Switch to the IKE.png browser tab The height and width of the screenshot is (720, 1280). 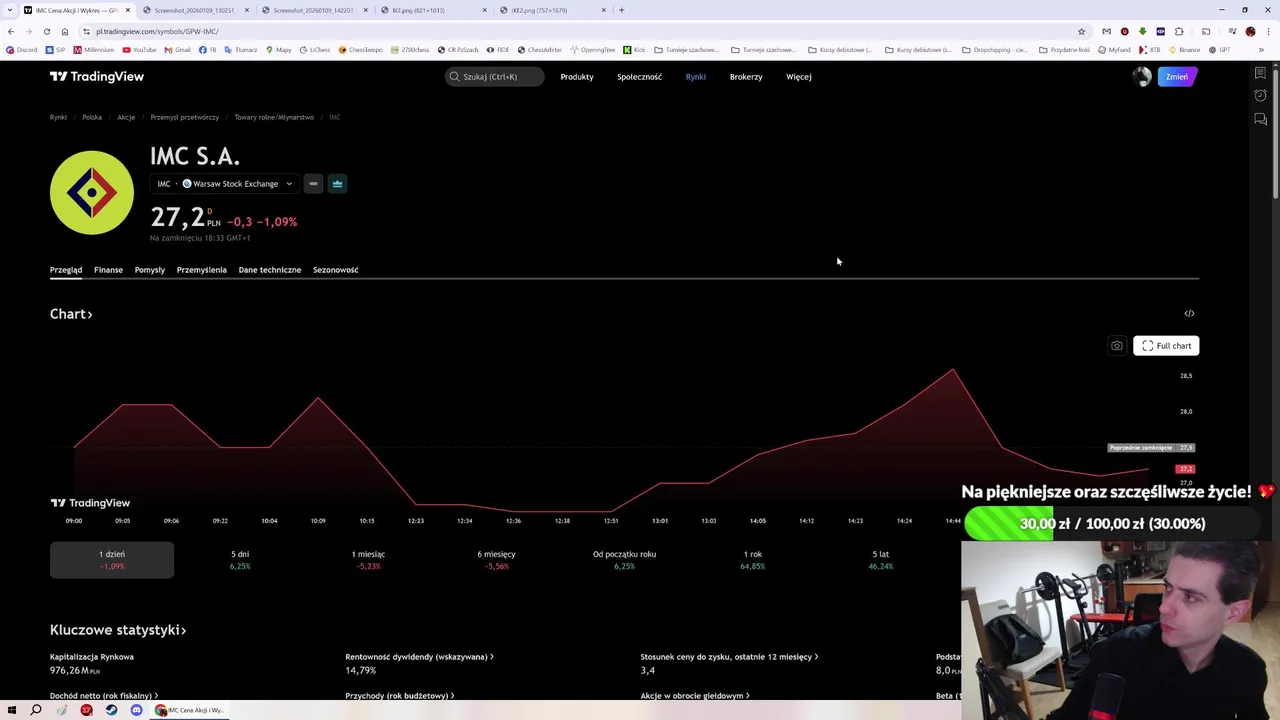[435, 10]
